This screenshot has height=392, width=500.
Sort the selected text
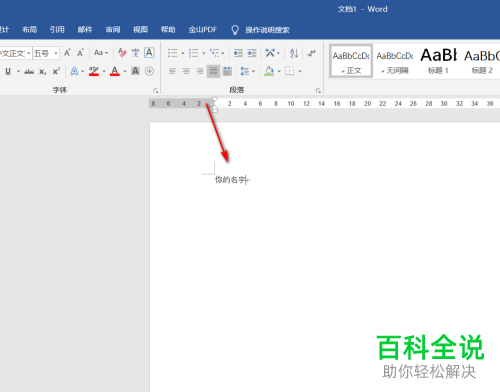click(294, 53)
